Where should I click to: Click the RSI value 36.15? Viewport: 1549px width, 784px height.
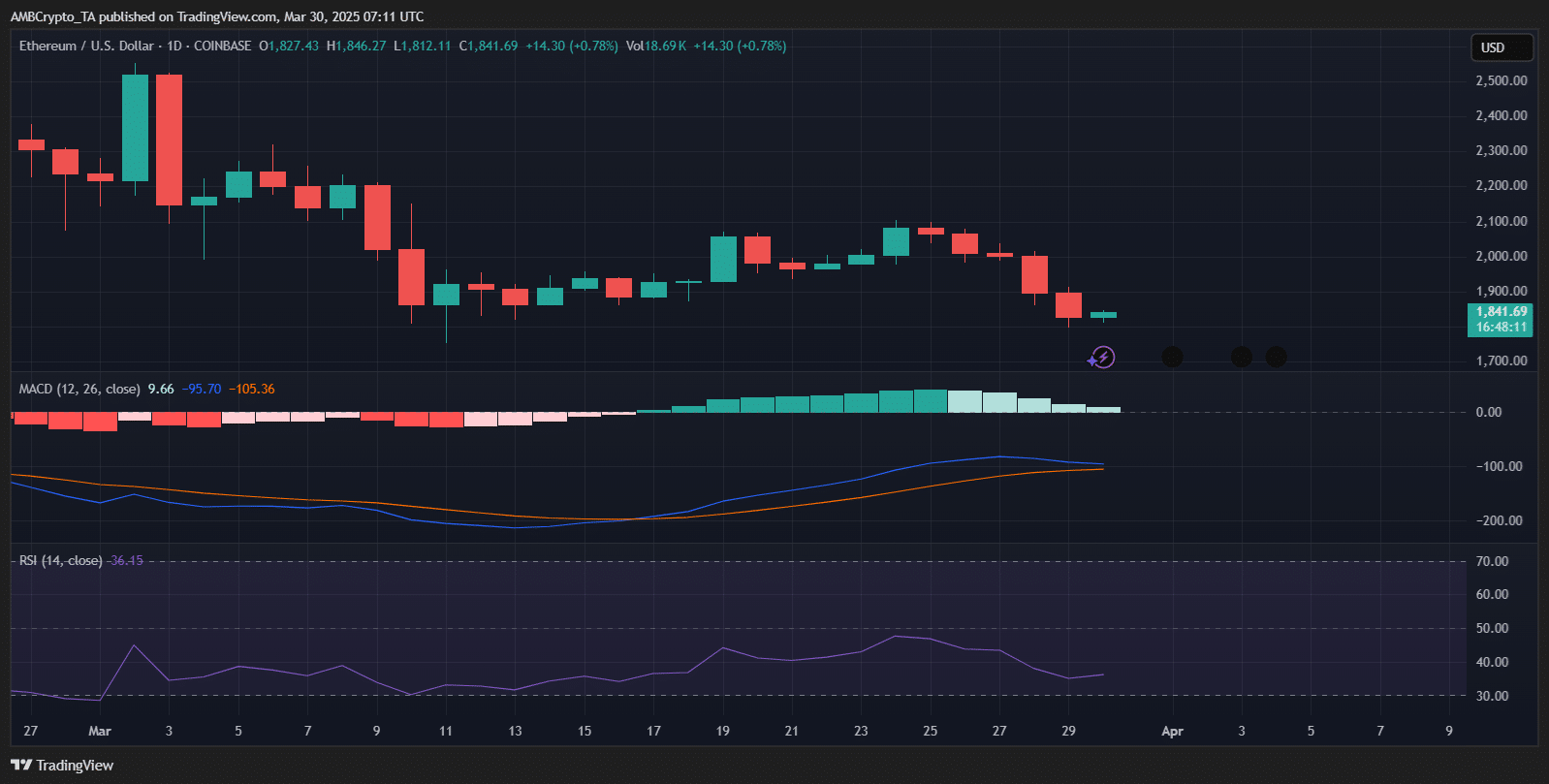[126, 560]
